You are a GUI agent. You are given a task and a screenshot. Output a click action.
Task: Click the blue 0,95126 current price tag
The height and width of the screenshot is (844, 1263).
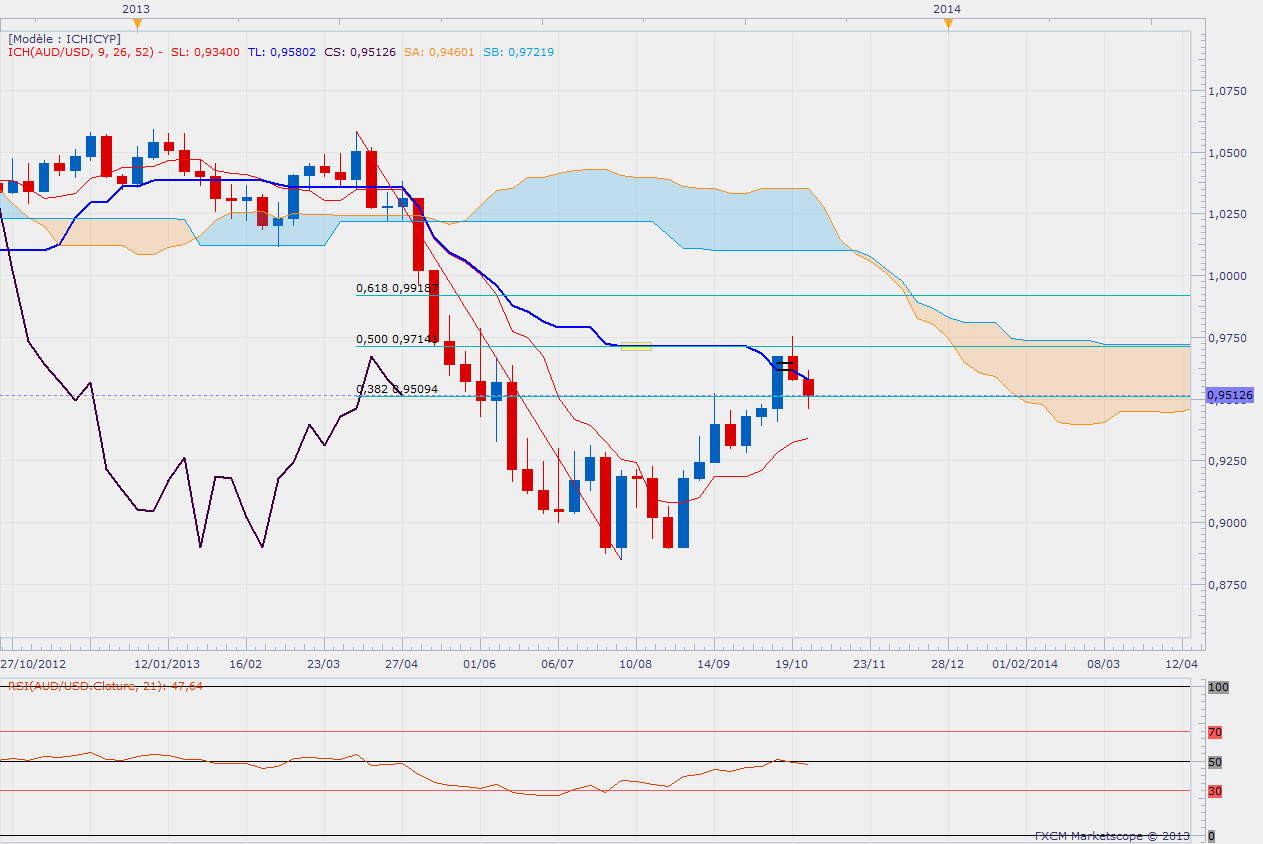1227,396
